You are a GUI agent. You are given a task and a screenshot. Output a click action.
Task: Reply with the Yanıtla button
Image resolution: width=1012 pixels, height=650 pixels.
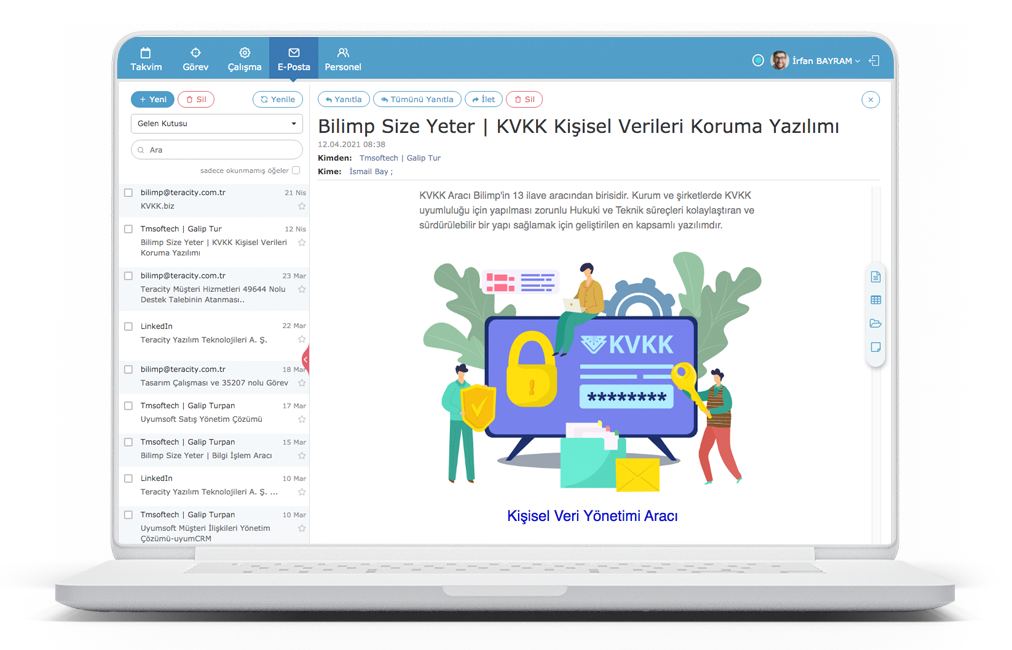(x=343, y=99)
